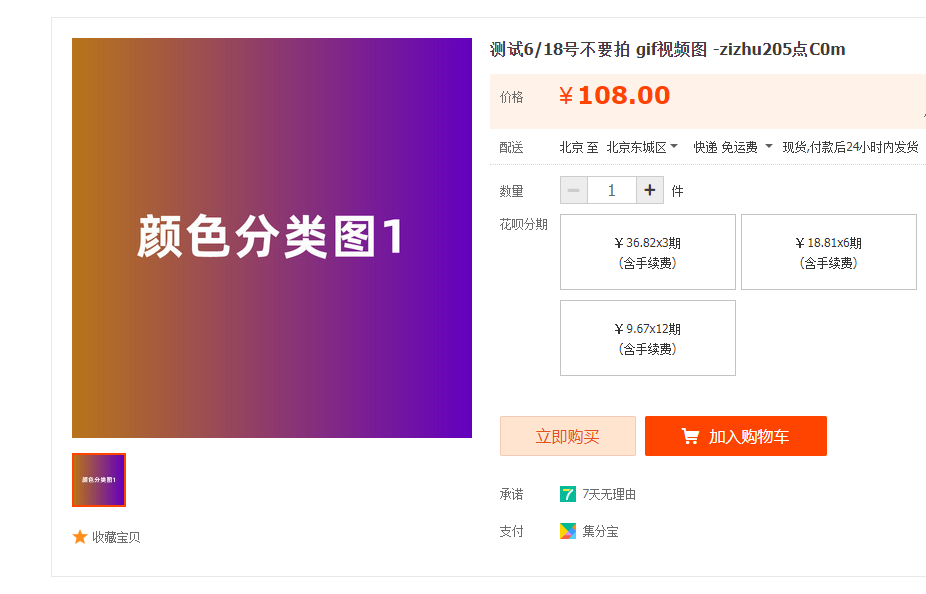Click the quantity input field

click(x=612, y=190)
